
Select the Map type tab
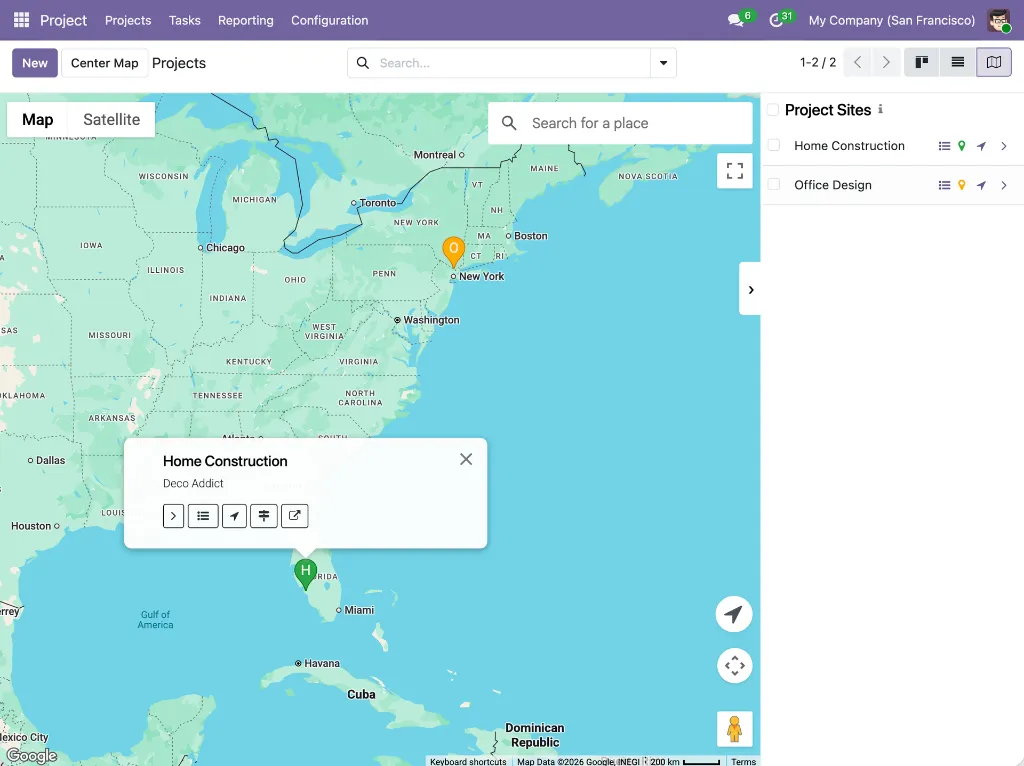click(37, 120)
